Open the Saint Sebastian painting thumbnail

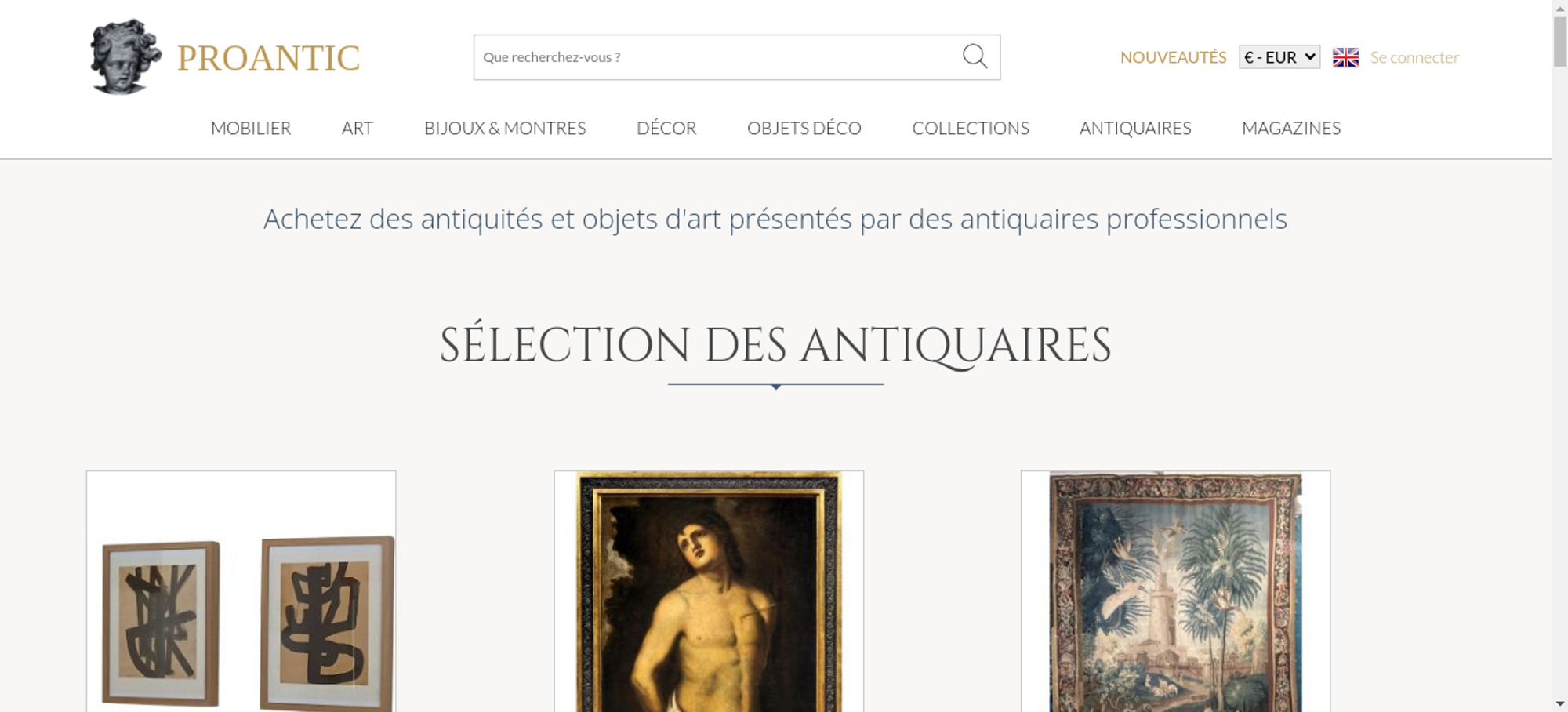tap(709, 591)
